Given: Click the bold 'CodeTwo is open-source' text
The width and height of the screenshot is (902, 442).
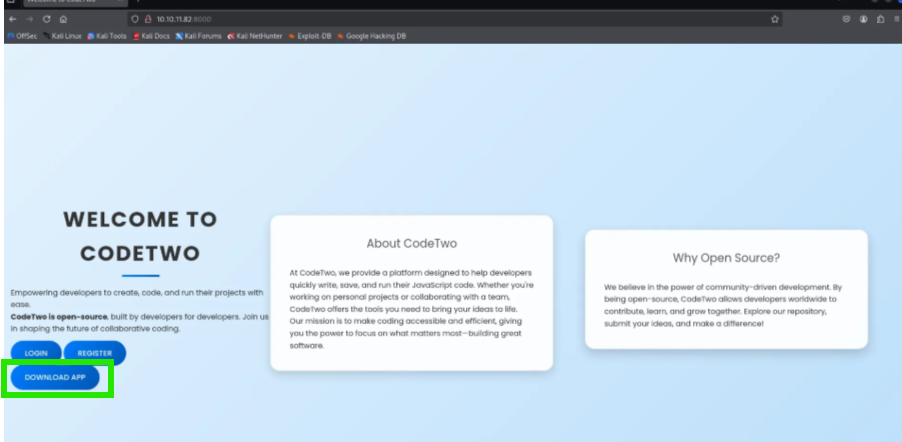Looking at the screenshot, I should tap(59, 317).
